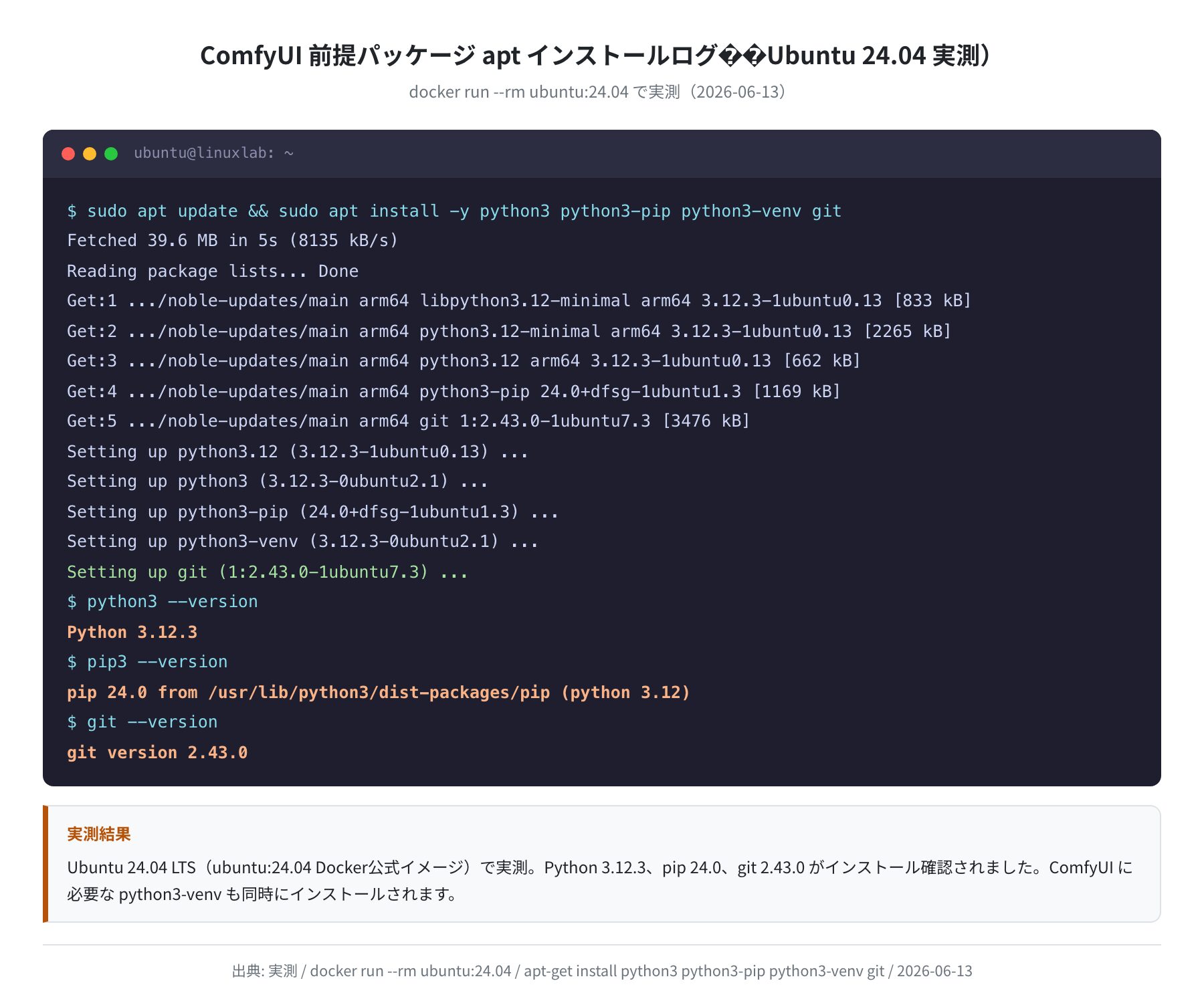
Task: Click the line 'Reading package lists... Done'
Action: 213,271
